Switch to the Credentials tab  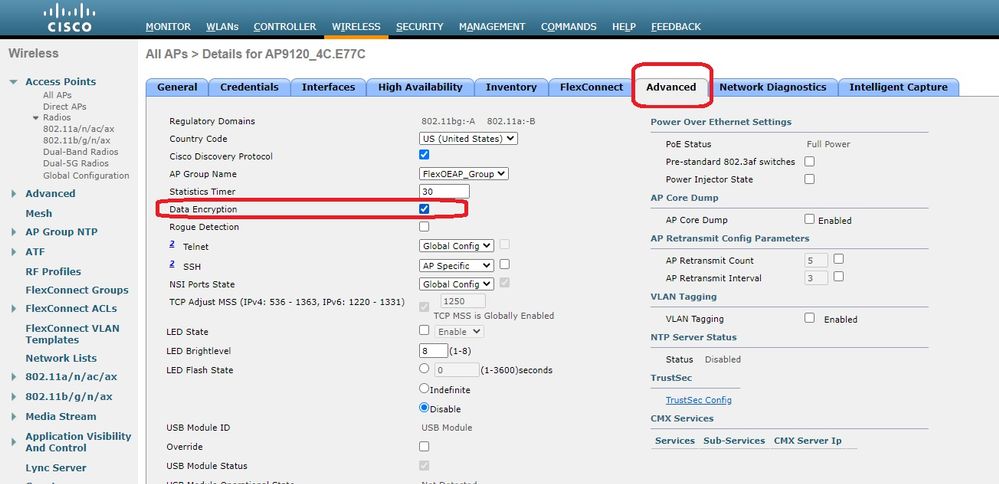click(x=249, y=87)
